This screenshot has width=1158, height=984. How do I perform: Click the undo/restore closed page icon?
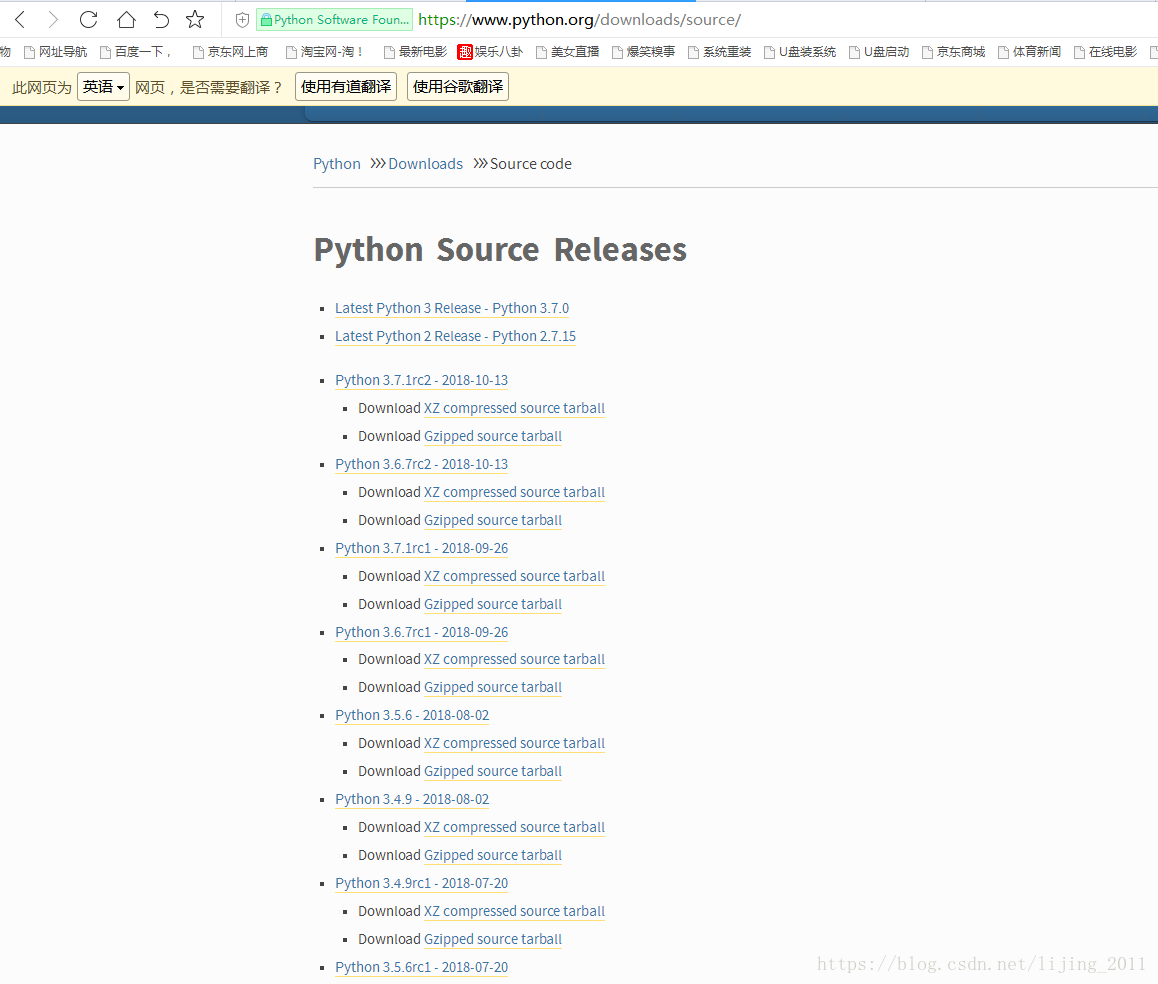coord(161,19)
